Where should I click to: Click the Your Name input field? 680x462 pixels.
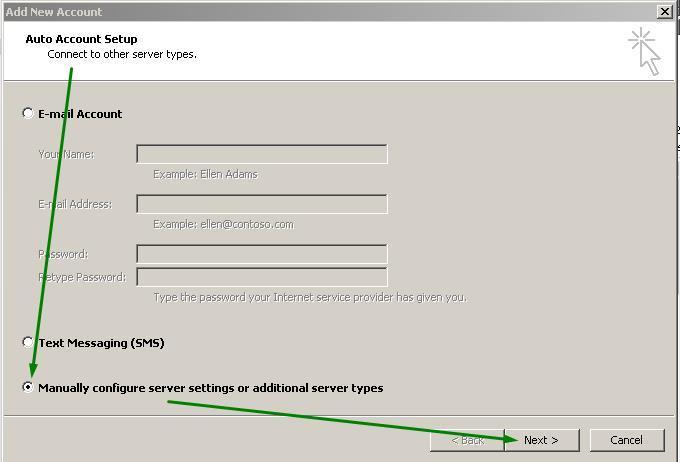(262, 154)
